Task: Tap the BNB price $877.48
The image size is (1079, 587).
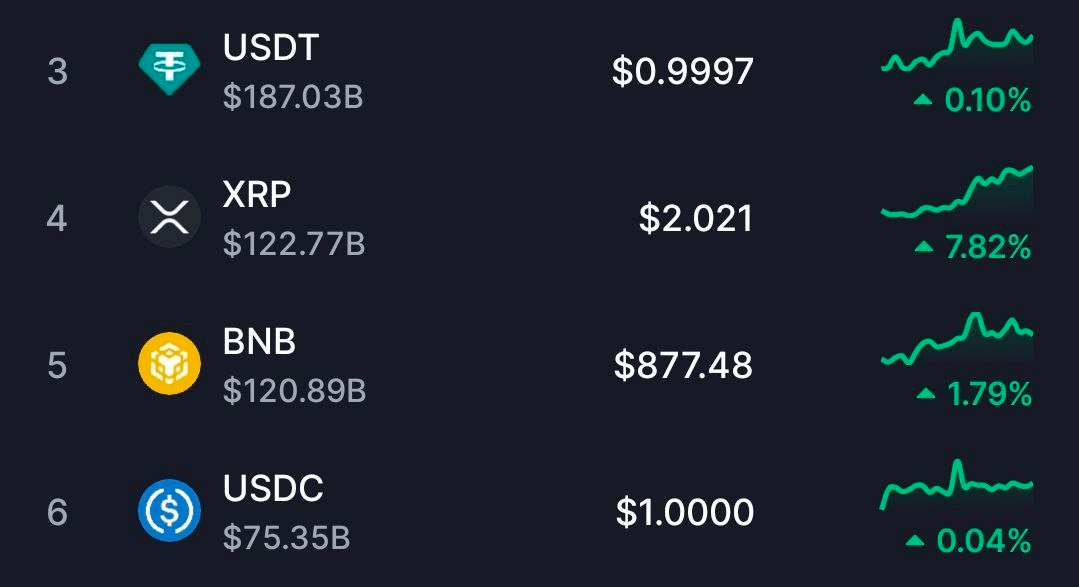Action: coord(683,365)
